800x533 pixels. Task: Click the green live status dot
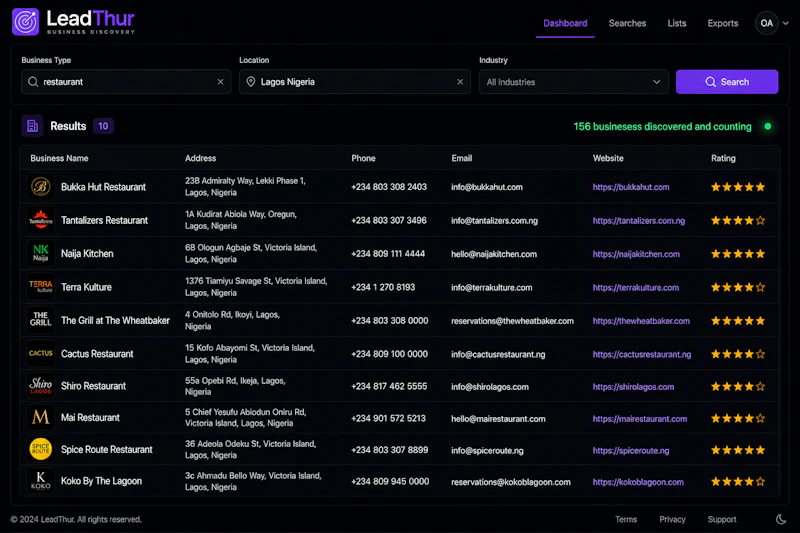767,126
